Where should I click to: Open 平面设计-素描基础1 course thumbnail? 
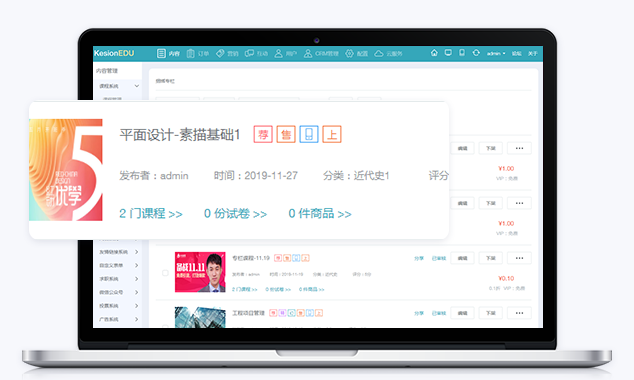(66, 170)
